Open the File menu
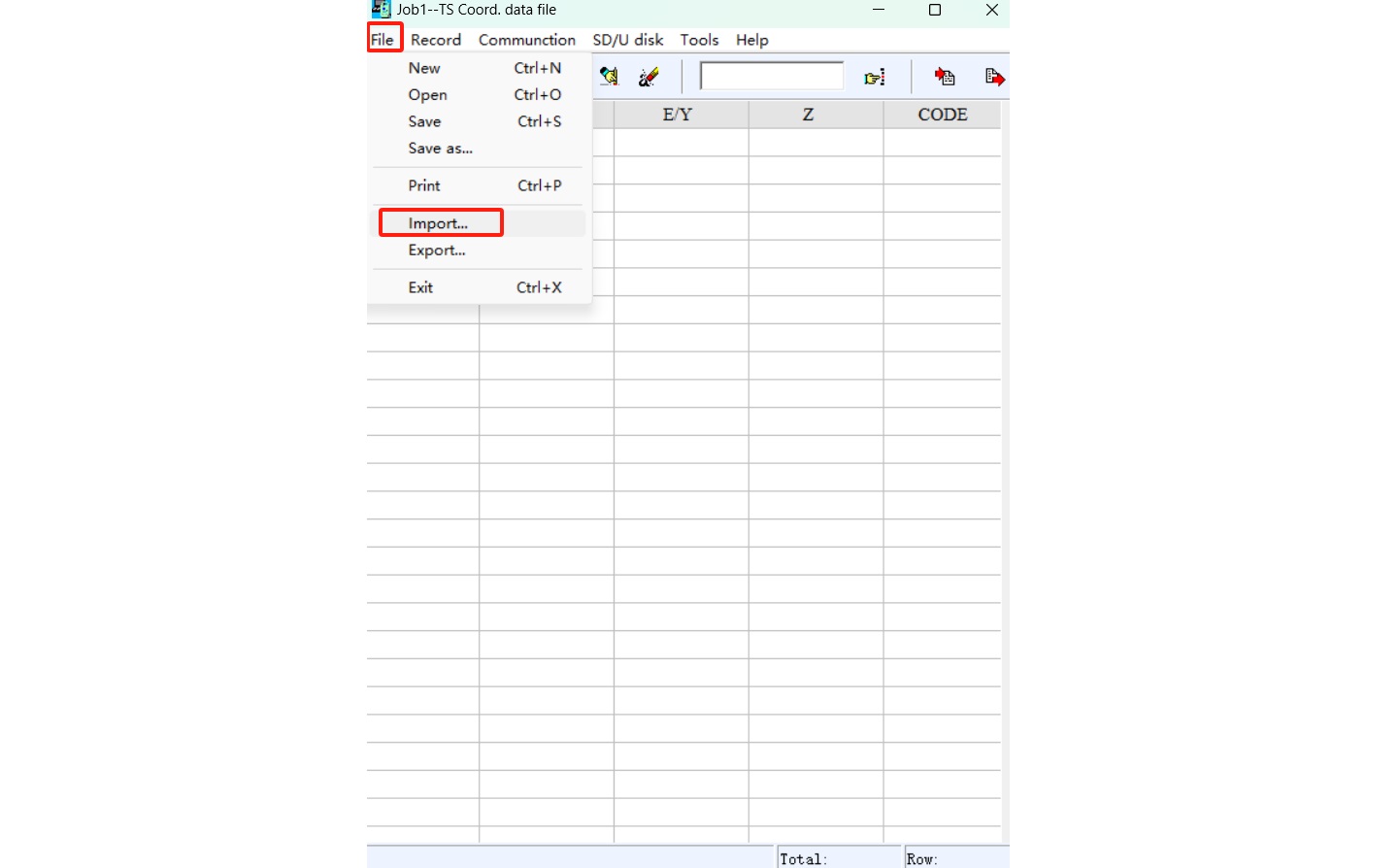 click(383, 40)
